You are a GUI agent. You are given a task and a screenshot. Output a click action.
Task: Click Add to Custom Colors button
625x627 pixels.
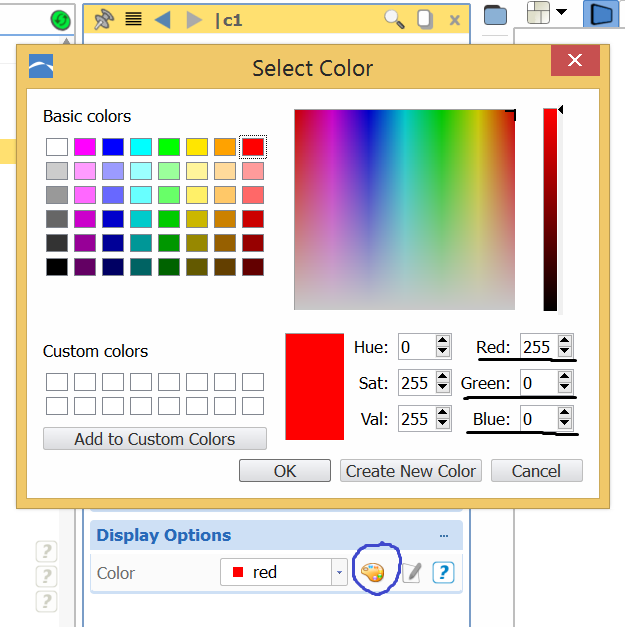pyautogui.click(x=155, y=439)
